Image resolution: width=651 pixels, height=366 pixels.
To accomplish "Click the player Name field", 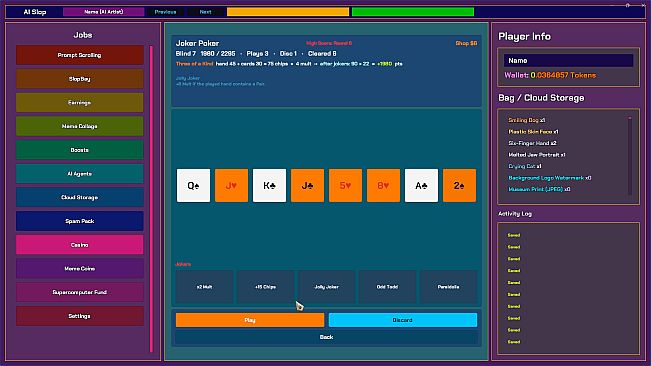I will click(568, 61).
